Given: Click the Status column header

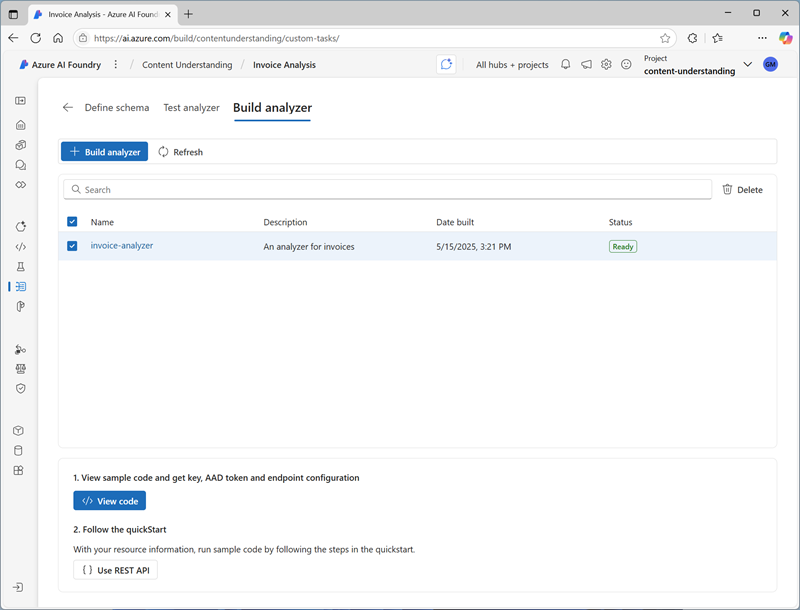Looking at the screenshot, I should (620, 222).
